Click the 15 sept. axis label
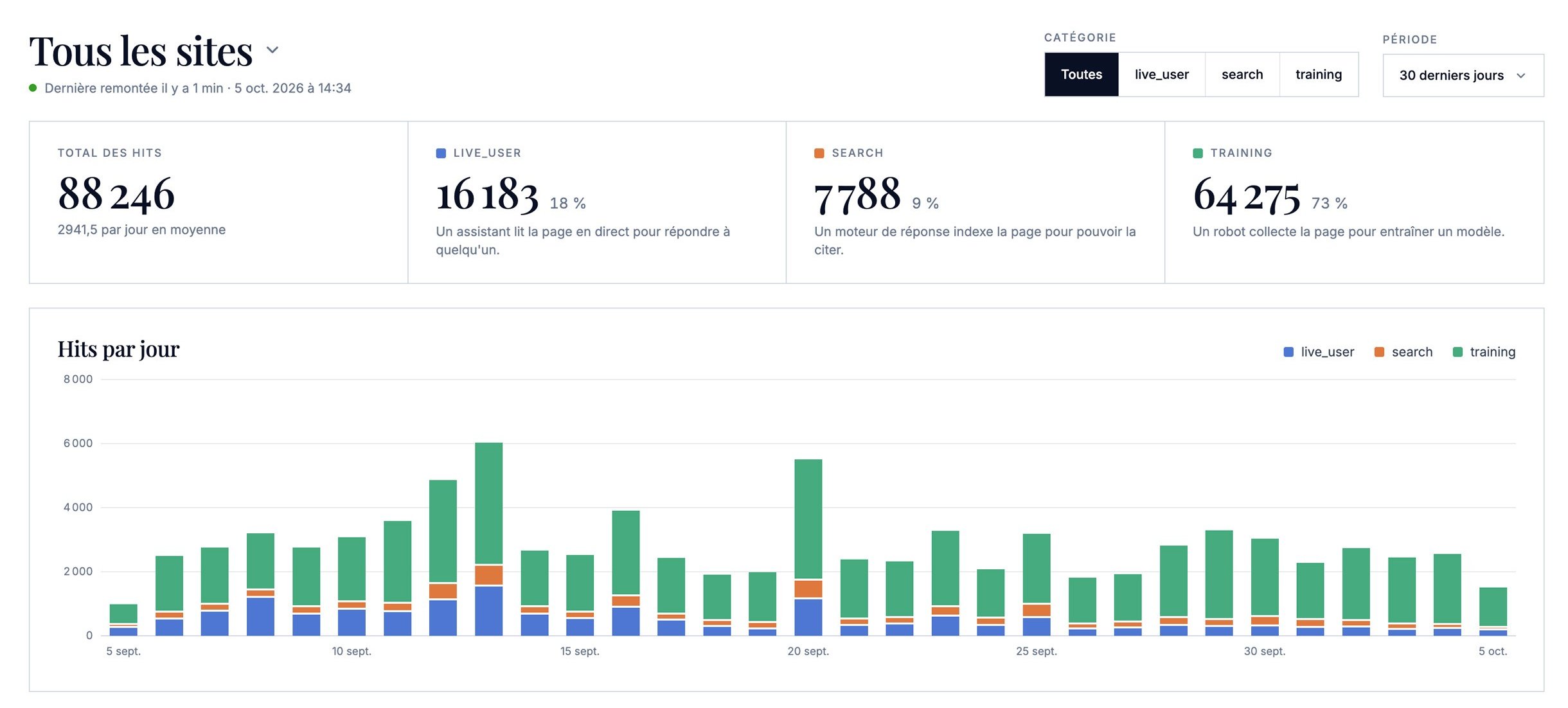This screenshot has width=1568, height=708. point(580,651)
